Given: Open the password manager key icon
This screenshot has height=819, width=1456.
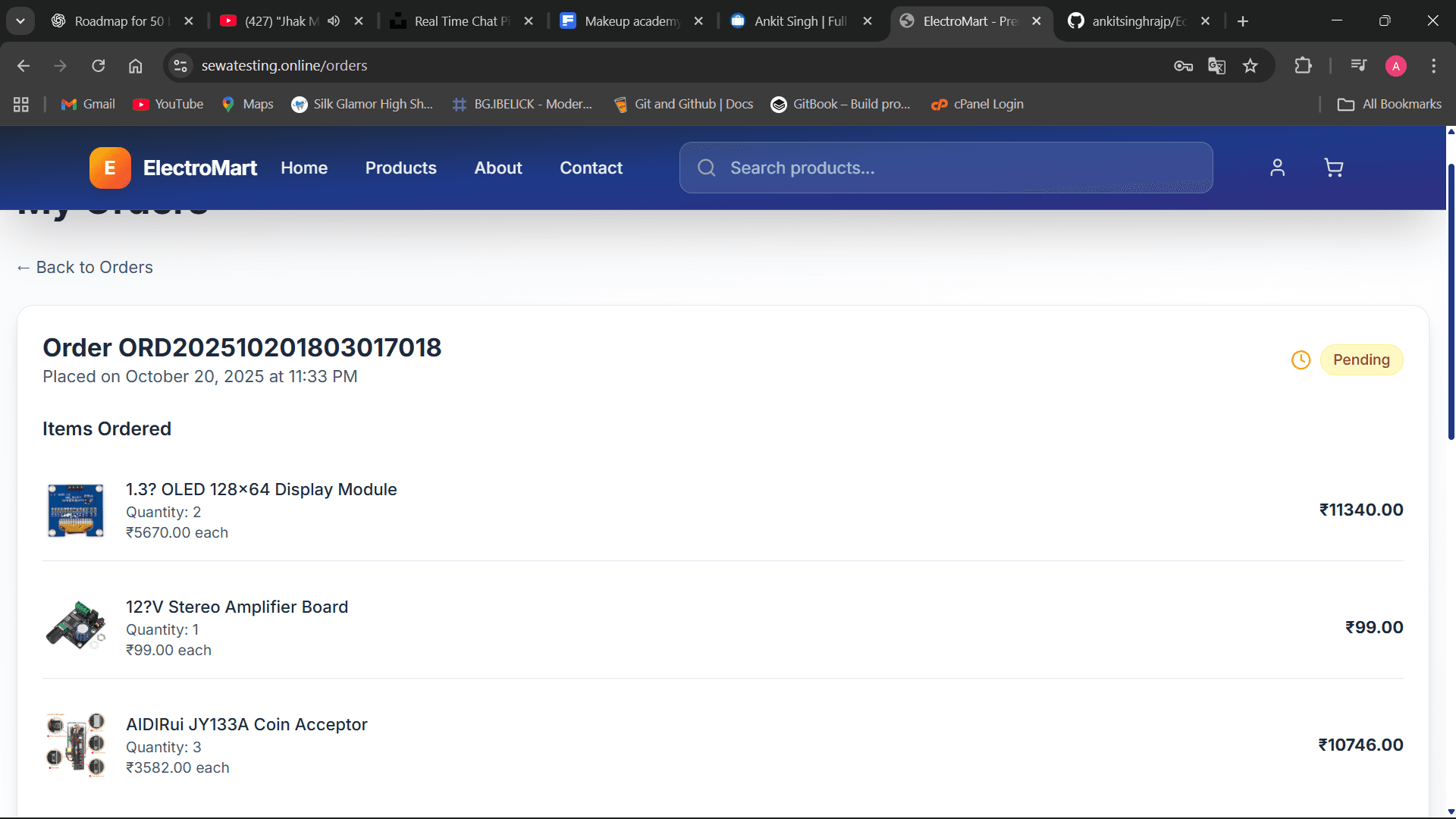Looking at the screenshot, I should pos(1183,66).
